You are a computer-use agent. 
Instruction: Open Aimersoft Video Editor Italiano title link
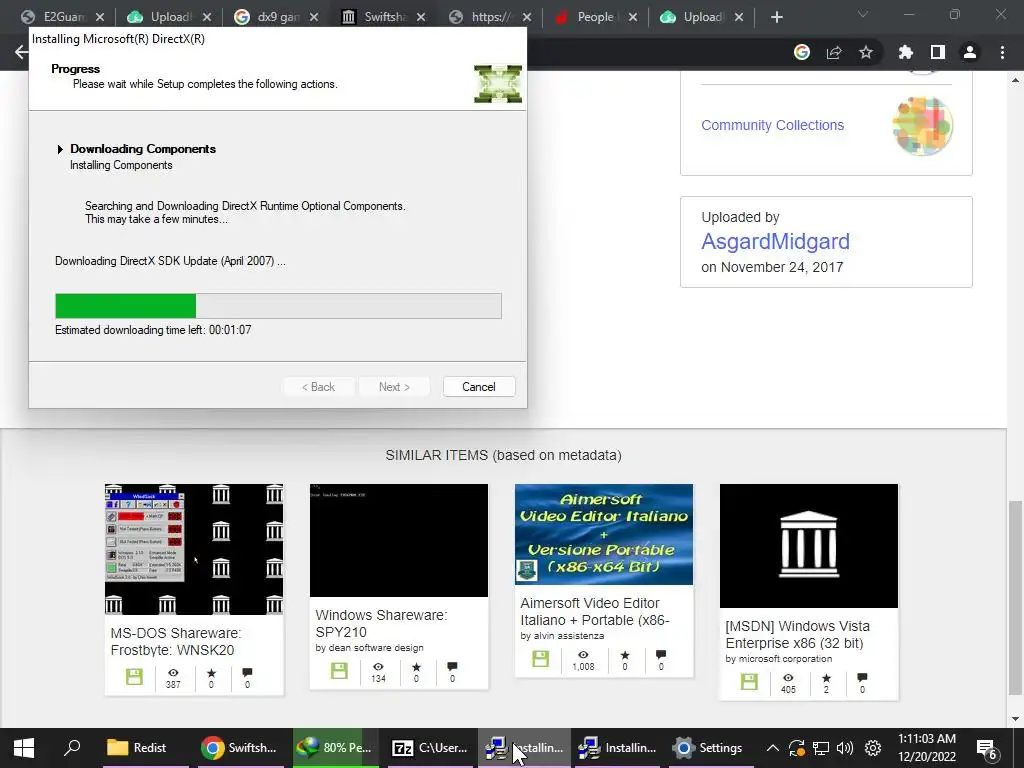(x=595, y=612)
